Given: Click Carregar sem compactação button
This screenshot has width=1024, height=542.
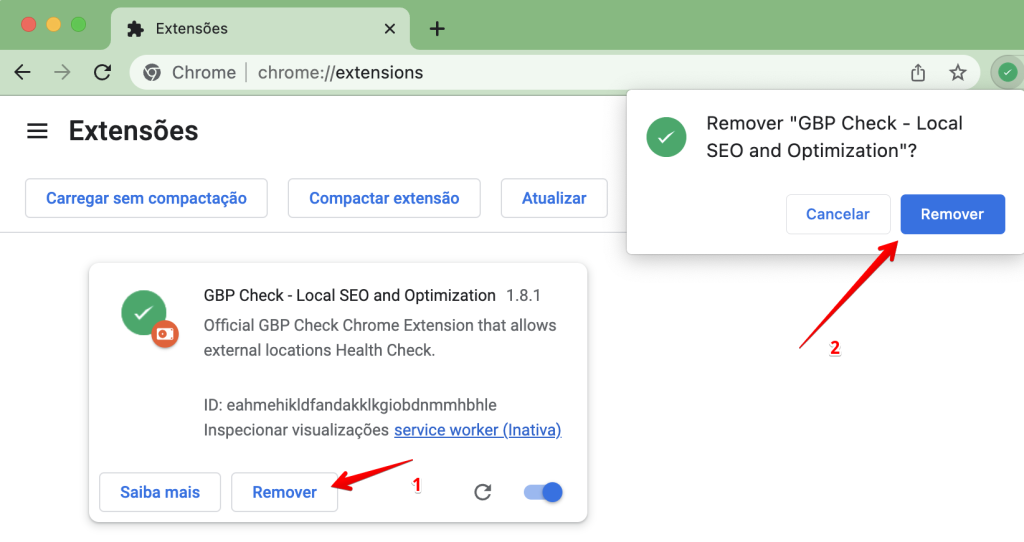Looking at the screenshot, I should [146, 198].
